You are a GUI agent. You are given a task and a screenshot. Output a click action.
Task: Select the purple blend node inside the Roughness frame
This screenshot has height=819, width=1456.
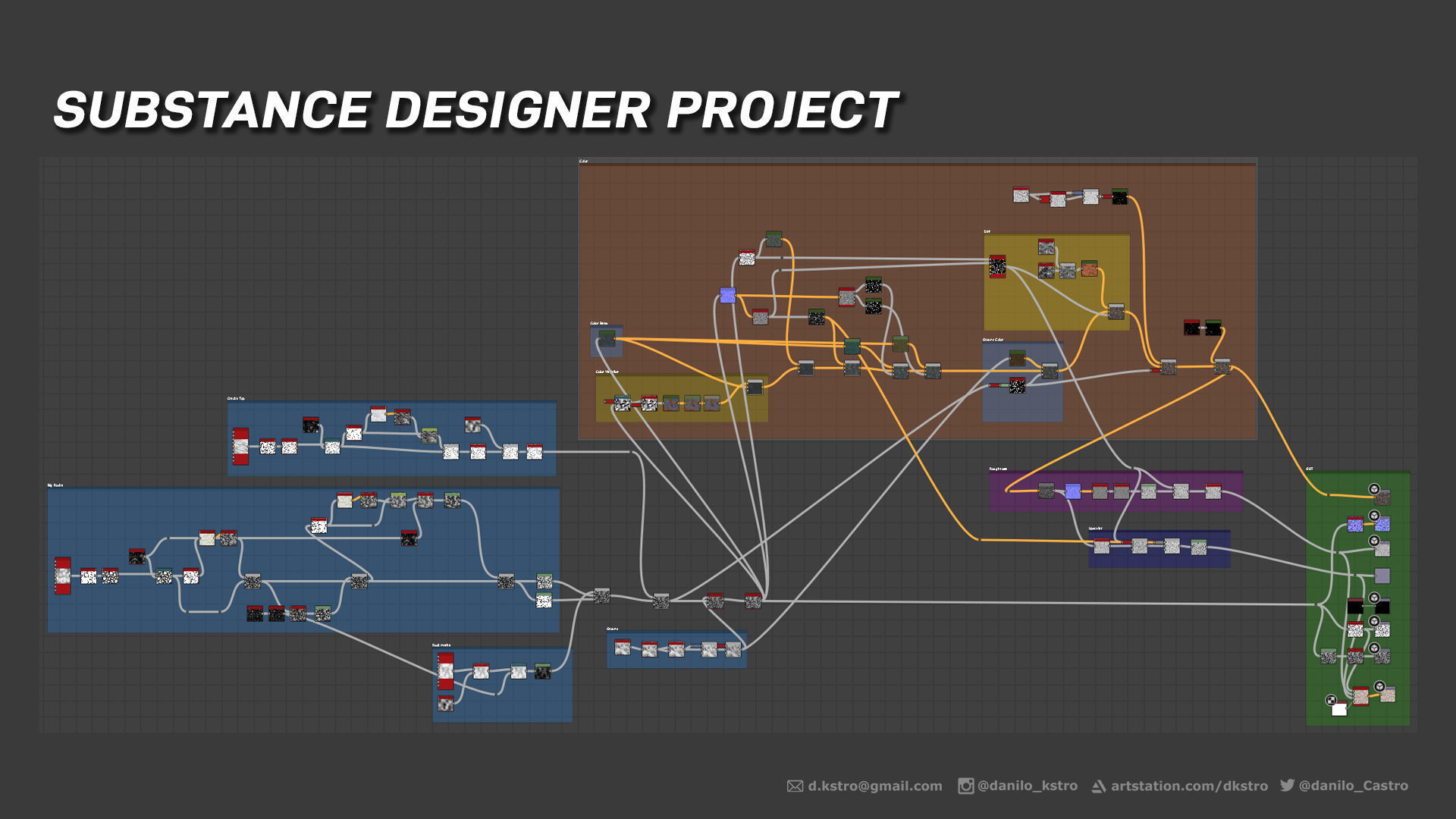pos(1073,491)
